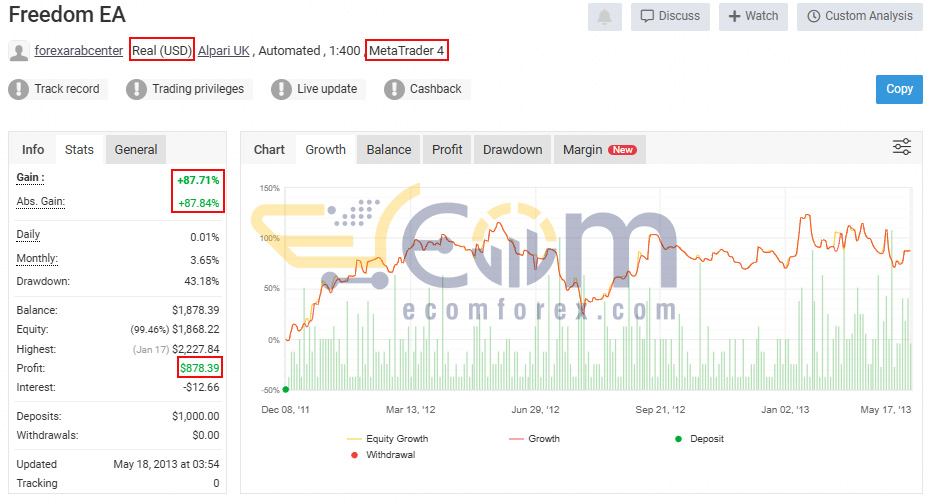Click the +87.84% abs gain value
Screen dimensions: 927x502
tap(198, 203)
